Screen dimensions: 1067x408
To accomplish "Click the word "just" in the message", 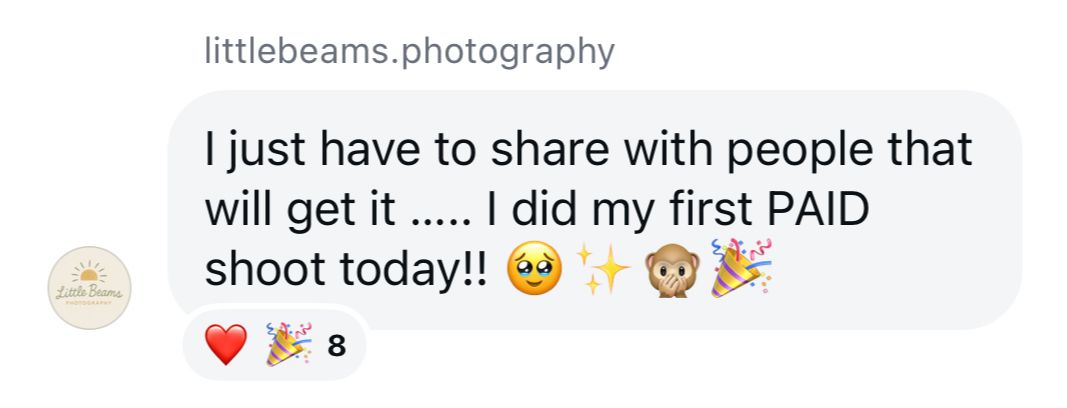I will point(261,151).
